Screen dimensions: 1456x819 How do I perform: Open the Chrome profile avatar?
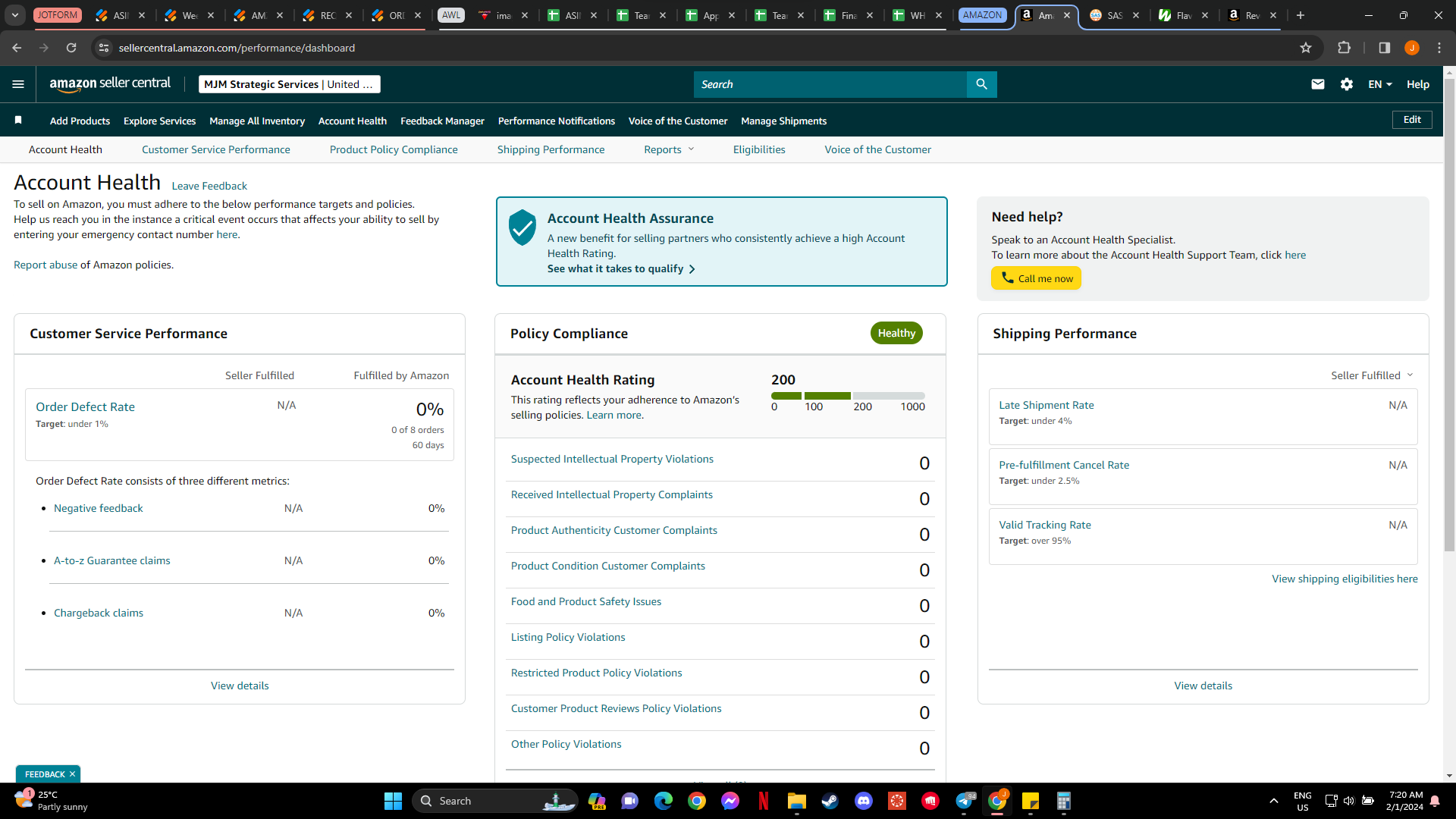click(x=1412, y=48)
